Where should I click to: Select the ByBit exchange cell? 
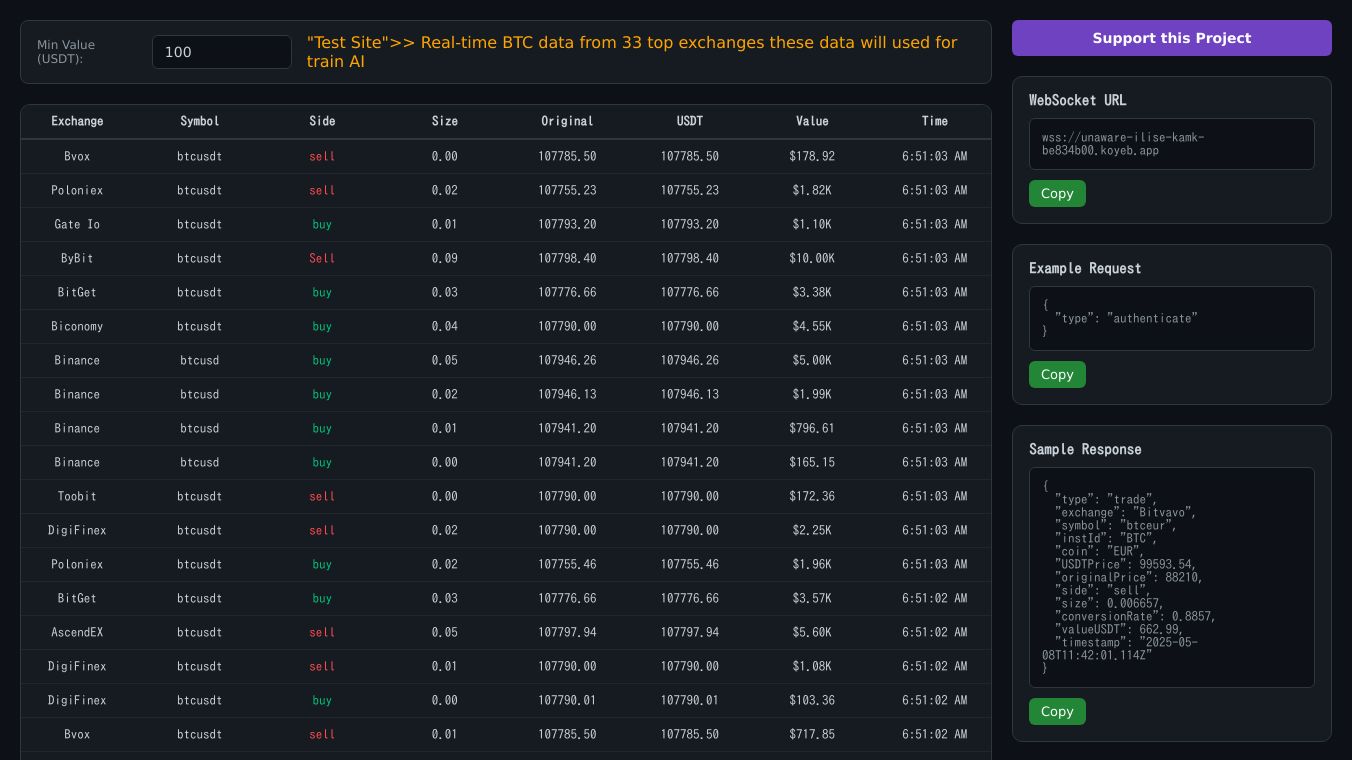[x=77, y=258]
